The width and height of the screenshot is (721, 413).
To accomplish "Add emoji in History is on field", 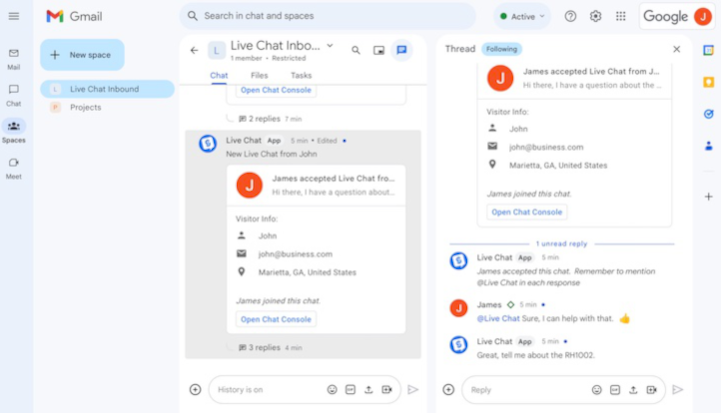I will [x=332, y=389].
